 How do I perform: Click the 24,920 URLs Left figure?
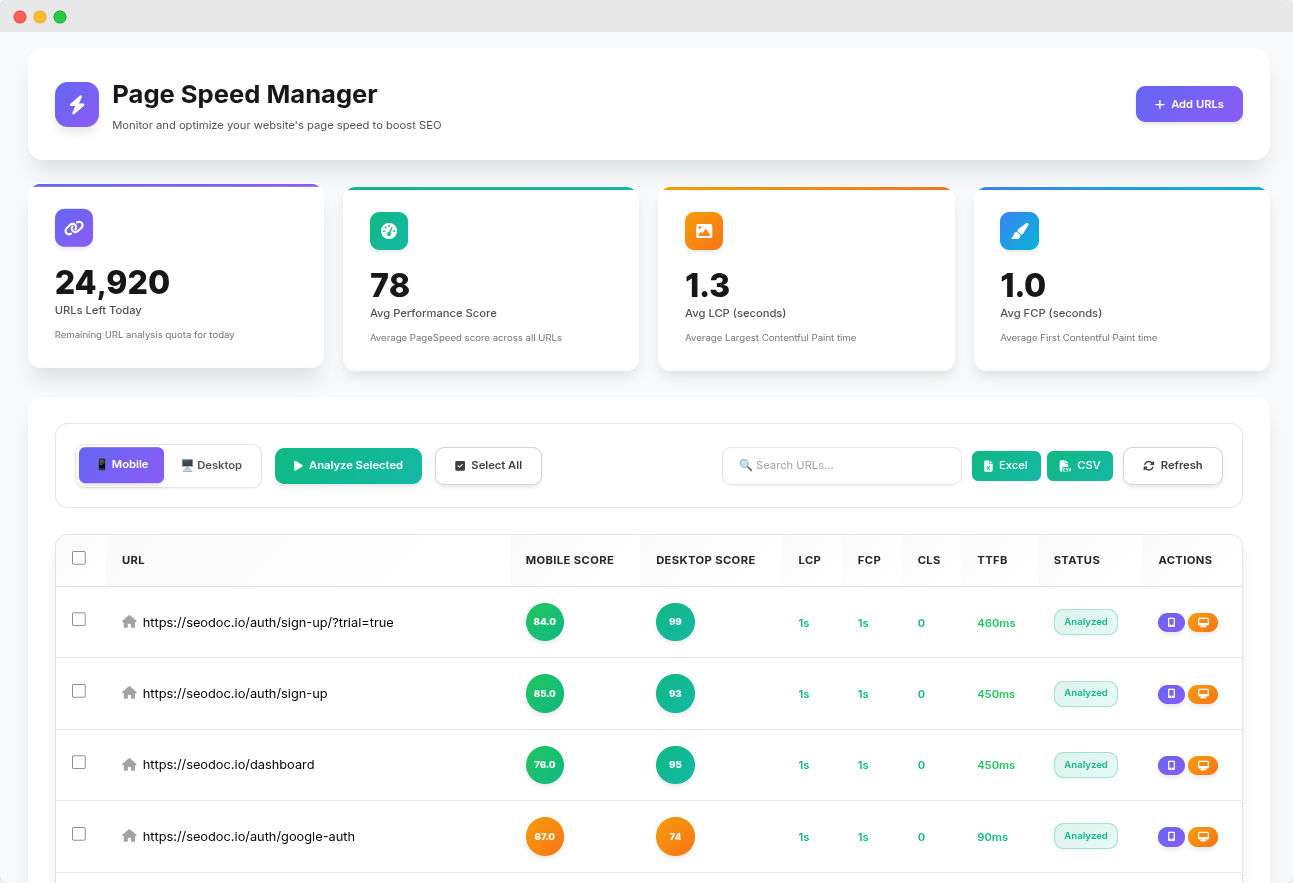click(113, 282)
